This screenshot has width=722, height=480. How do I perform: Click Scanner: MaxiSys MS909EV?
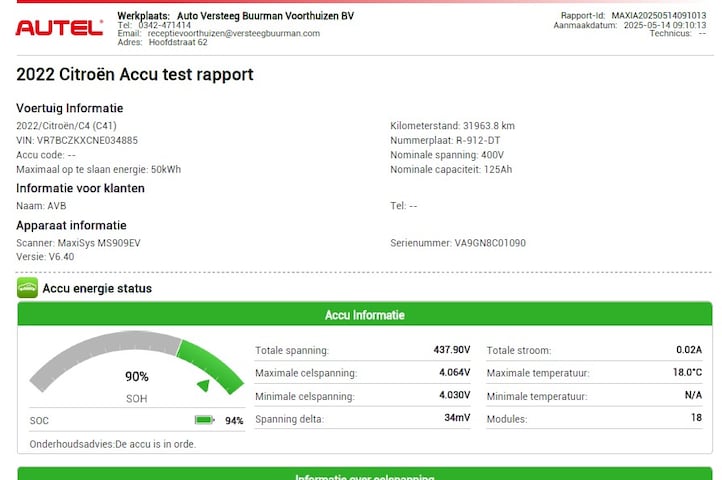tap(78, 243)
